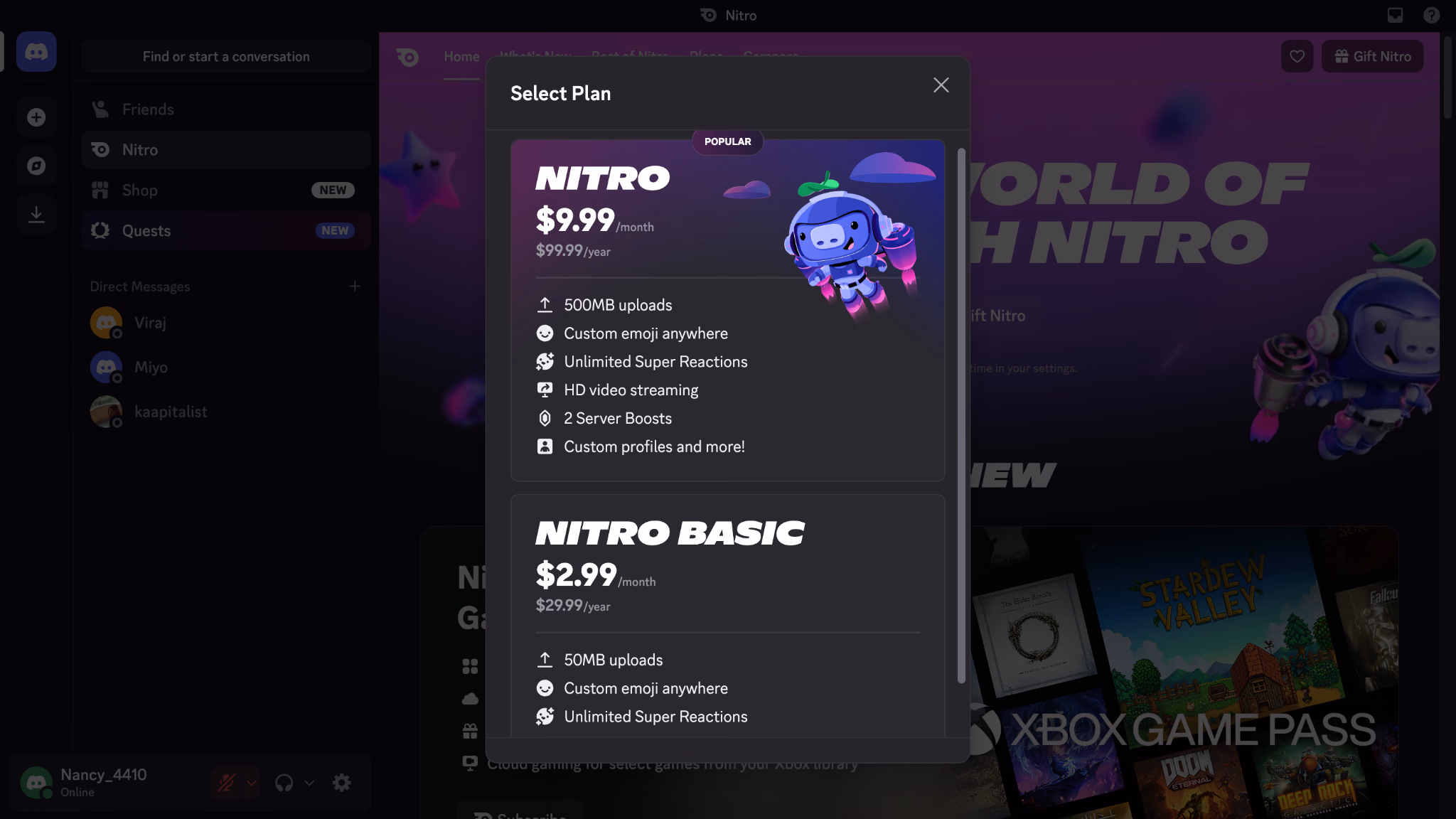
Task: Switch to the Home tab on the Nitro page
Action: pyautogui.click(x=461, y=57)
